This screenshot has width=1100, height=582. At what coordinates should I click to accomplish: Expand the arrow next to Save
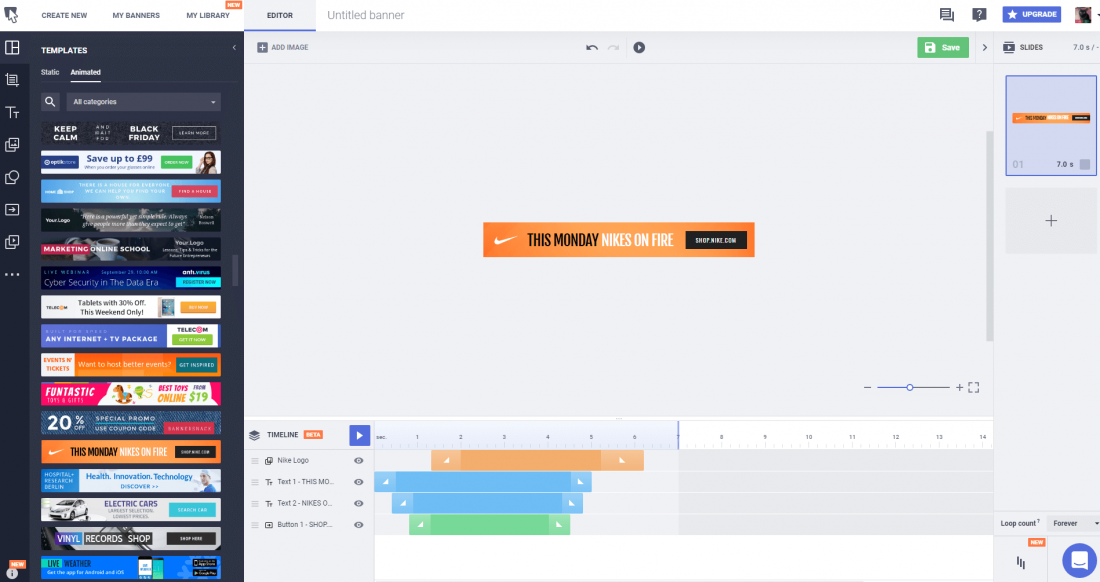point(984,48)
